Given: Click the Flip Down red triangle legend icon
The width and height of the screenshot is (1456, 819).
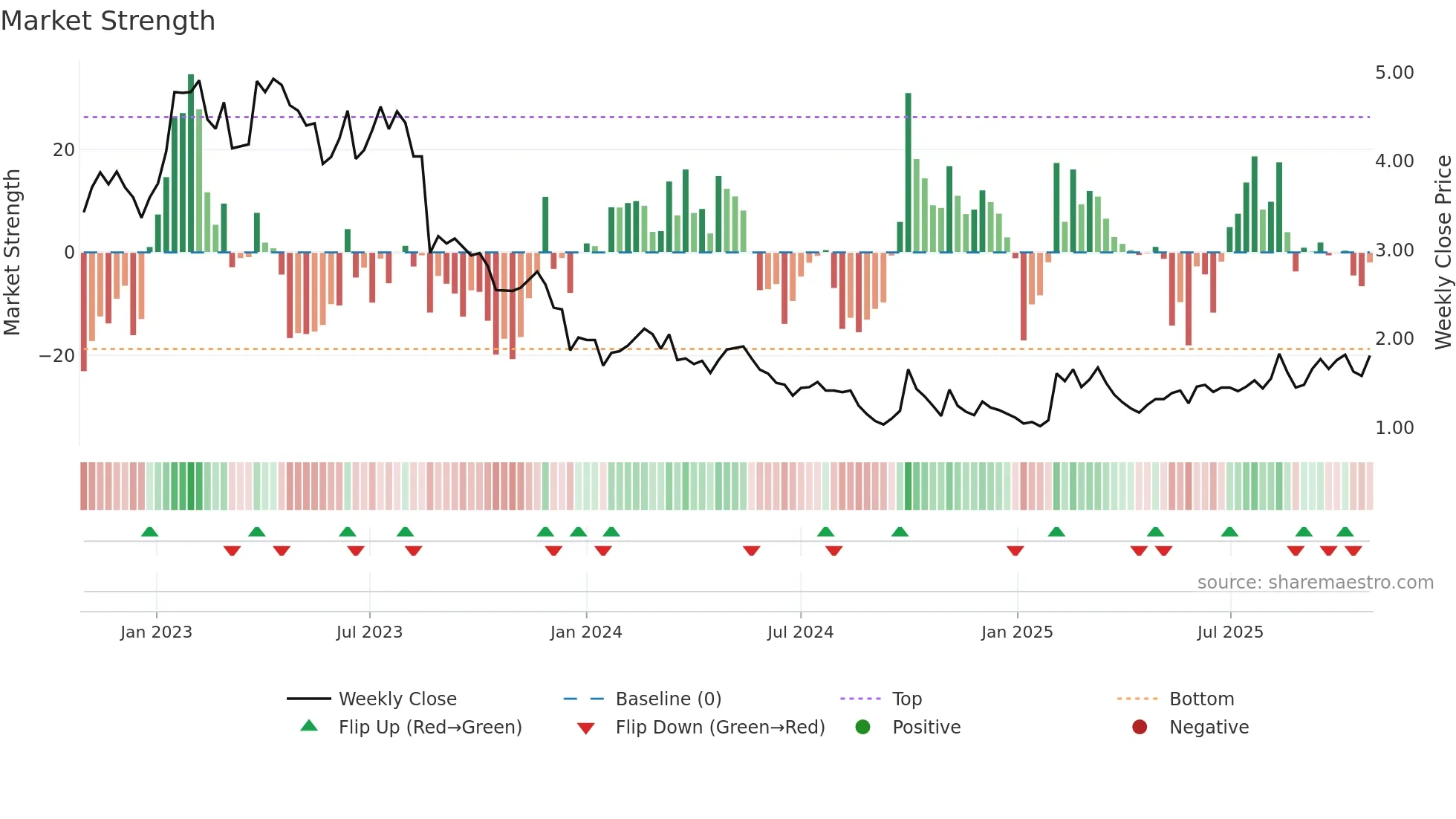Looking at the screenshot, I should (585, 728).
